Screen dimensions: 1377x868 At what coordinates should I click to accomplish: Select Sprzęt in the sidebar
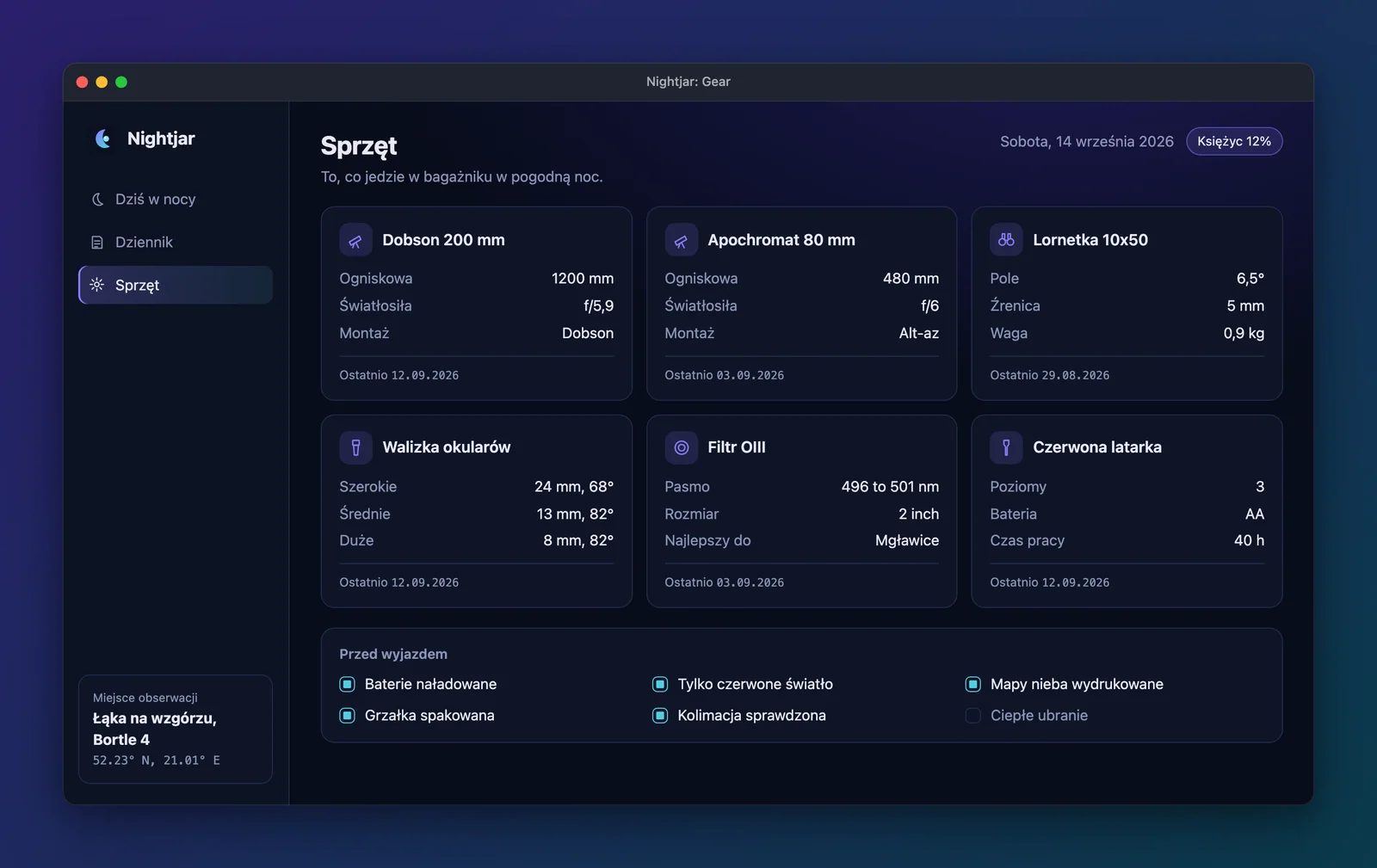[x=176, y=285]
